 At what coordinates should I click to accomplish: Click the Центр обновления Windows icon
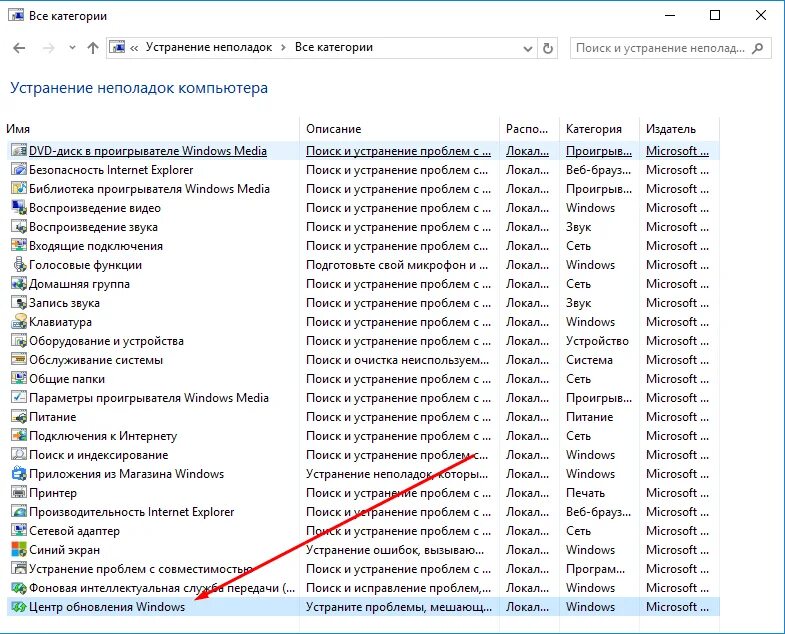(19, 607)
